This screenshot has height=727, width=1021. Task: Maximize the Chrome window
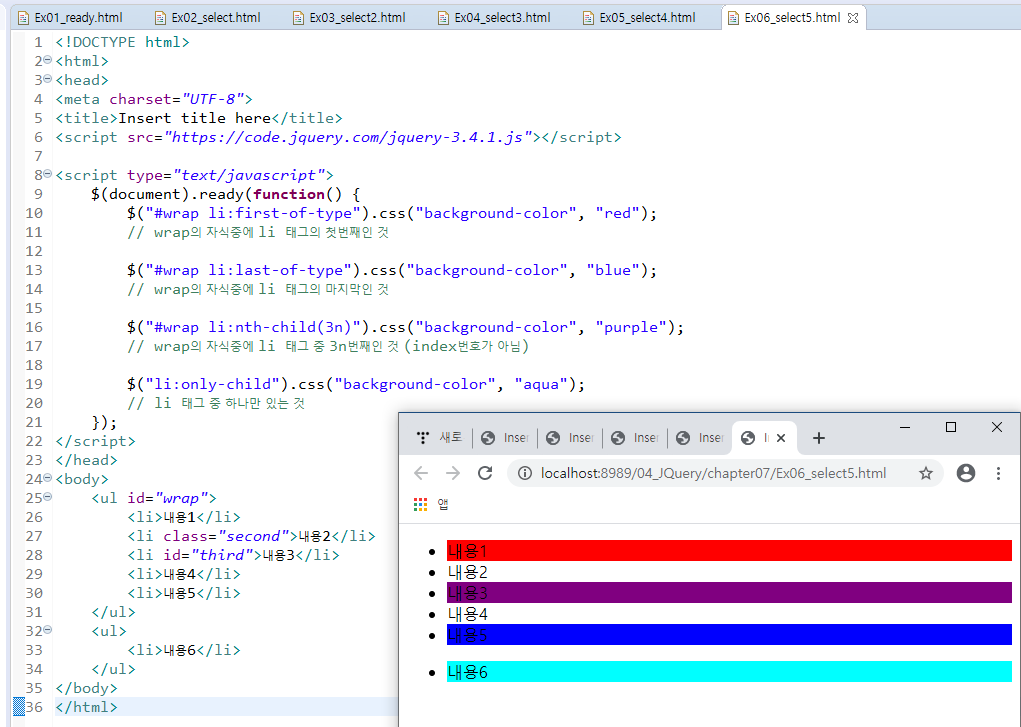click(x=951, y=427)
